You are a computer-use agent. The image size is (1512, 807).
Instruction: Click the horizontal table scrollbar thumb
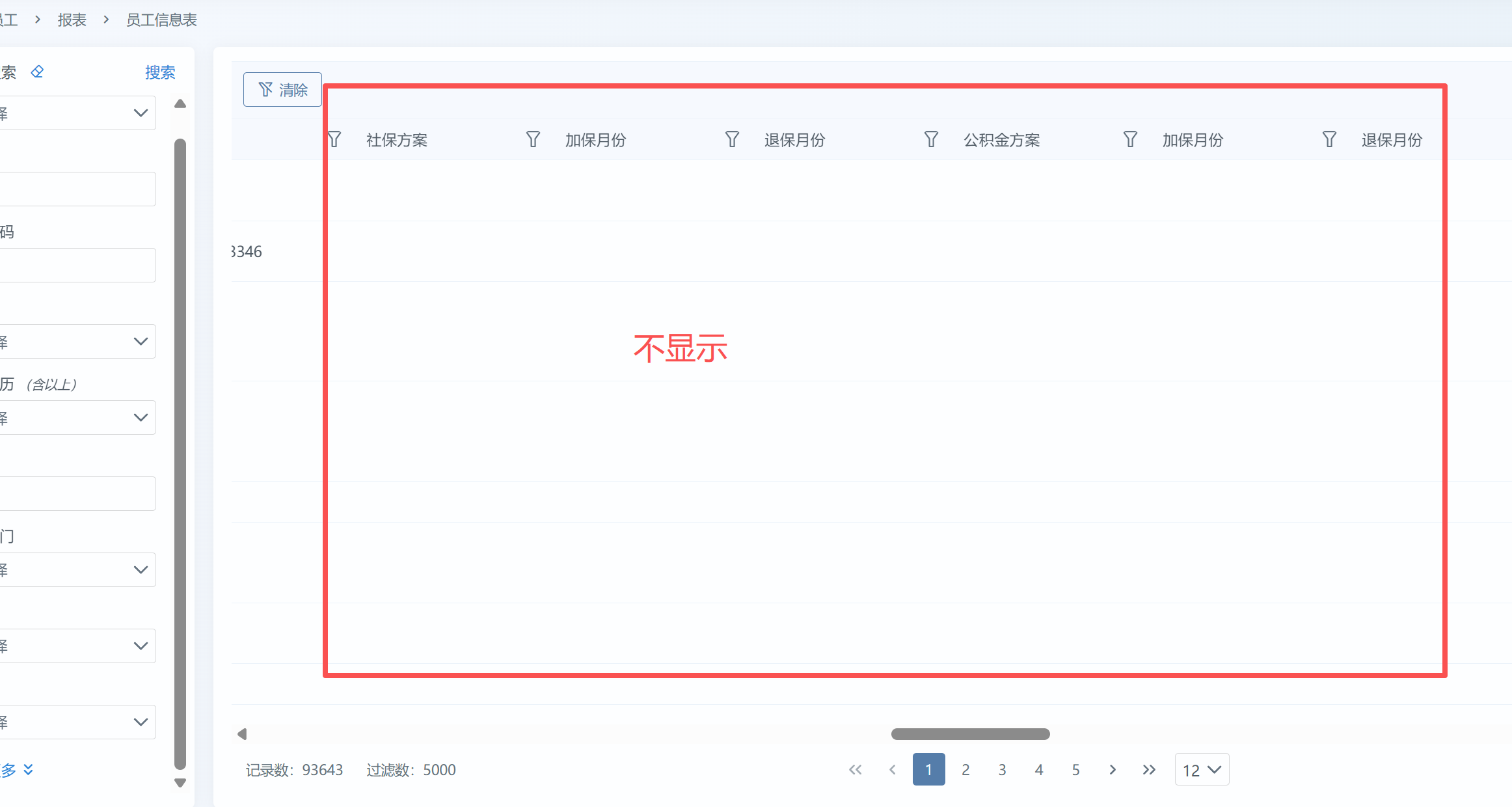click(970, 734)
